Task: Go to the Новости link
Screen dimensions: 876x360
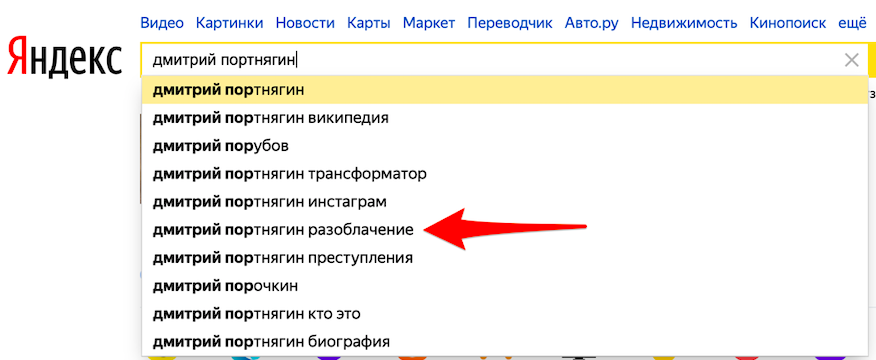Action: 305,23
